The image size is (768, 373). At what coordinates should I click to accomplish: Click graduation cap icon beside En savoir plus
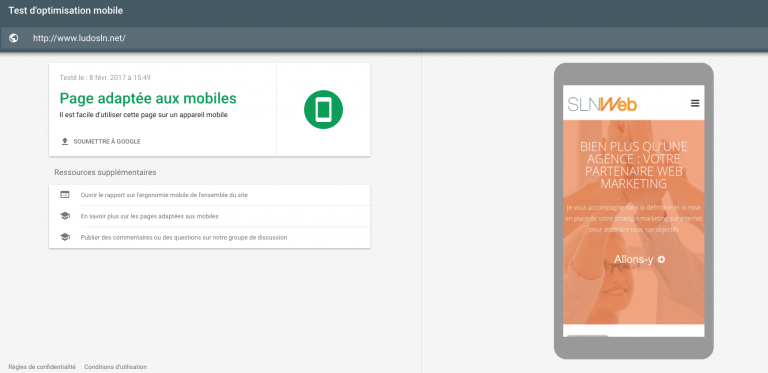click(x=65, y=216)
